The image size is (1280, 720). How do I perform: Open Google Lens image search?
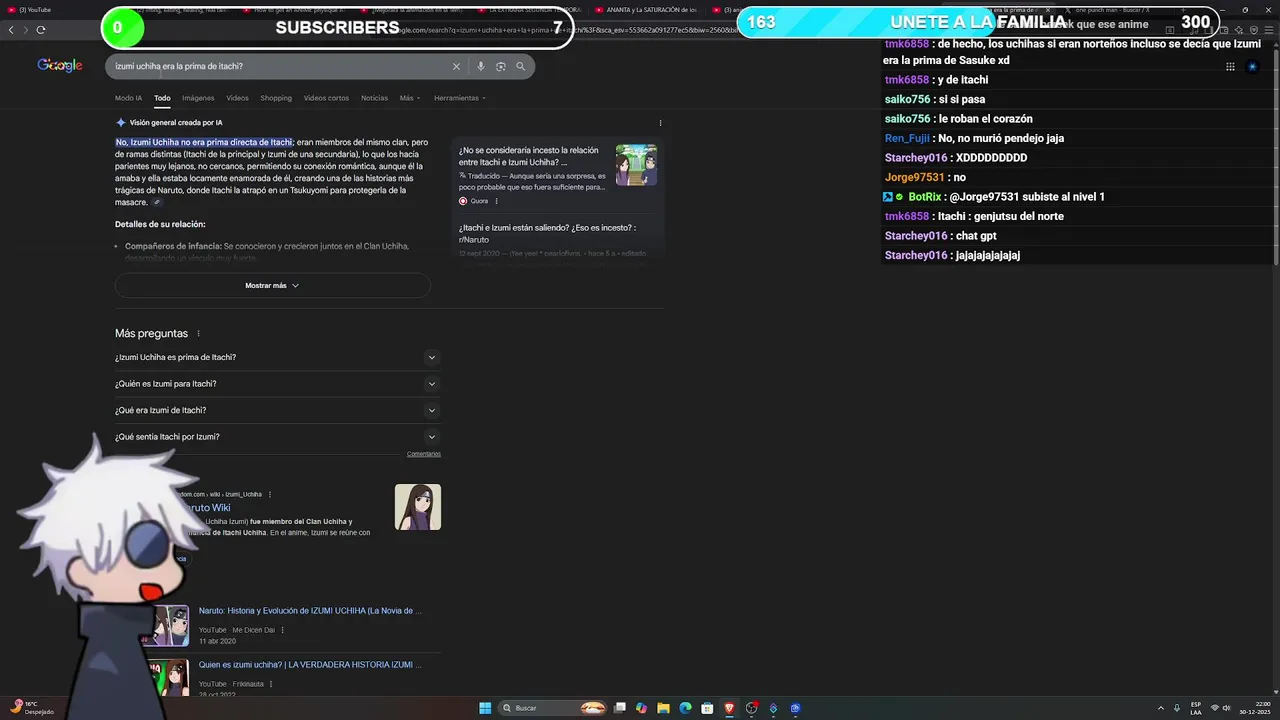[501, 66]
